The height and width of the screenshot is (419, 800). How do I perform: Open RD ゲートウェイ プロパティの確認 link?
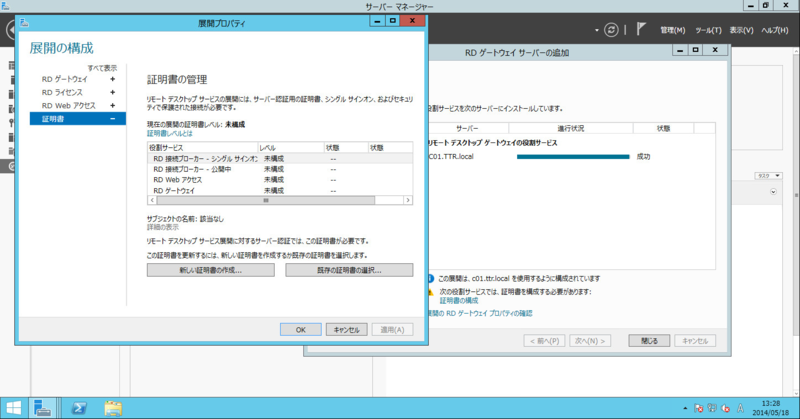click(480, 313)
